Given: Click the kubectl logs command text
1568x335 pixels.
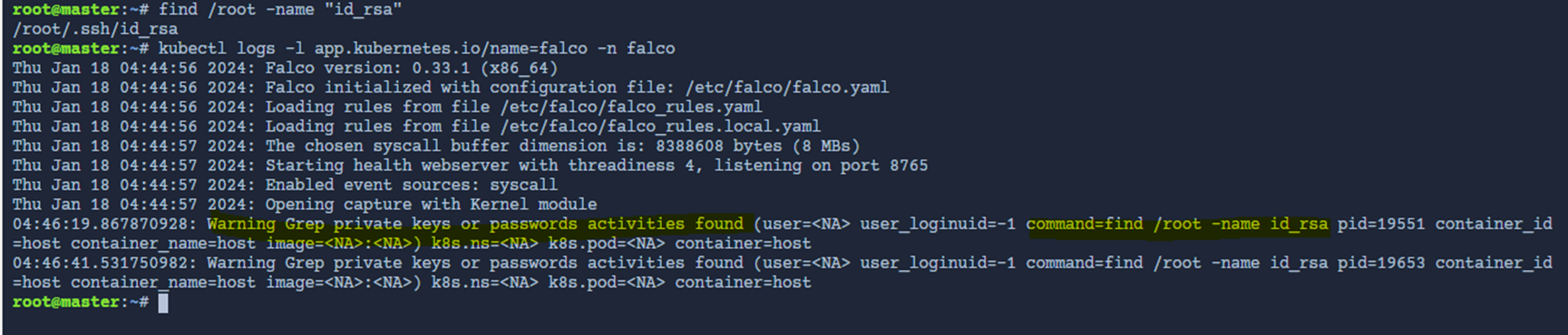Looking at the screenshot, I should [x=417, y=48].
